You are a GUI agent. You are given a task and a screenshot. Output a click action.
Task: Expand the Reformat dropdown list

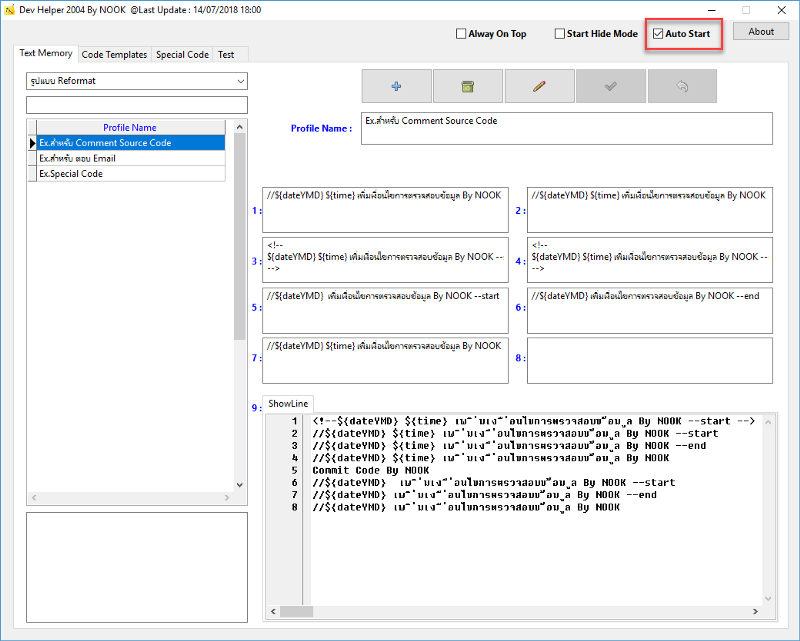point(240,81)
